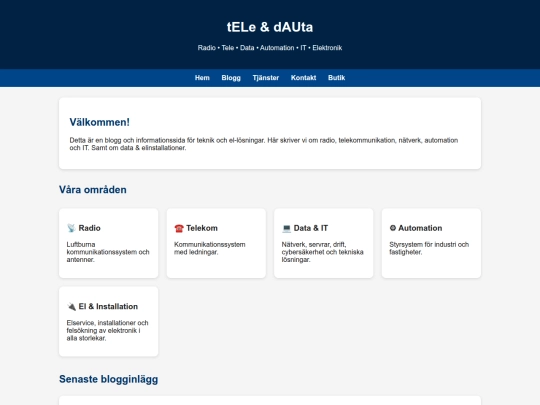Open the Hem navigation link
Viewport: 540px width, 405px height.
point(202,78)
